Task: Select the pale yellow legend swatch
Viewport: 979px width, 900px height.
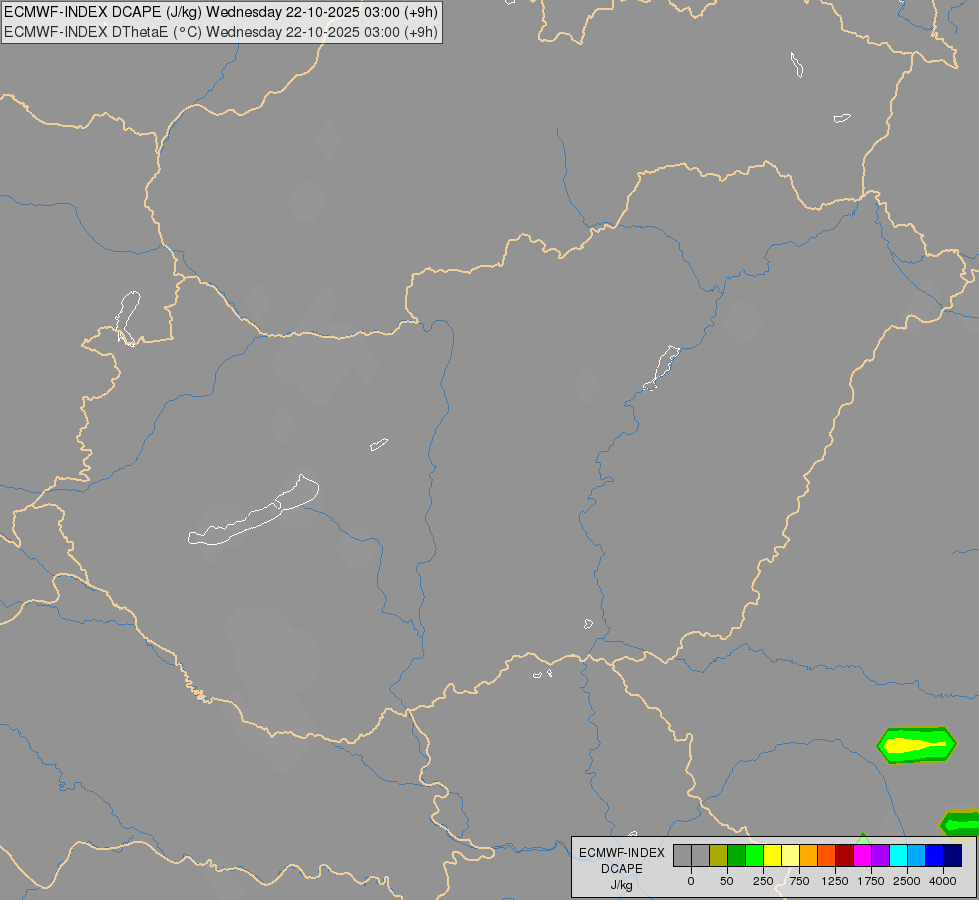Action: (790, 856)
